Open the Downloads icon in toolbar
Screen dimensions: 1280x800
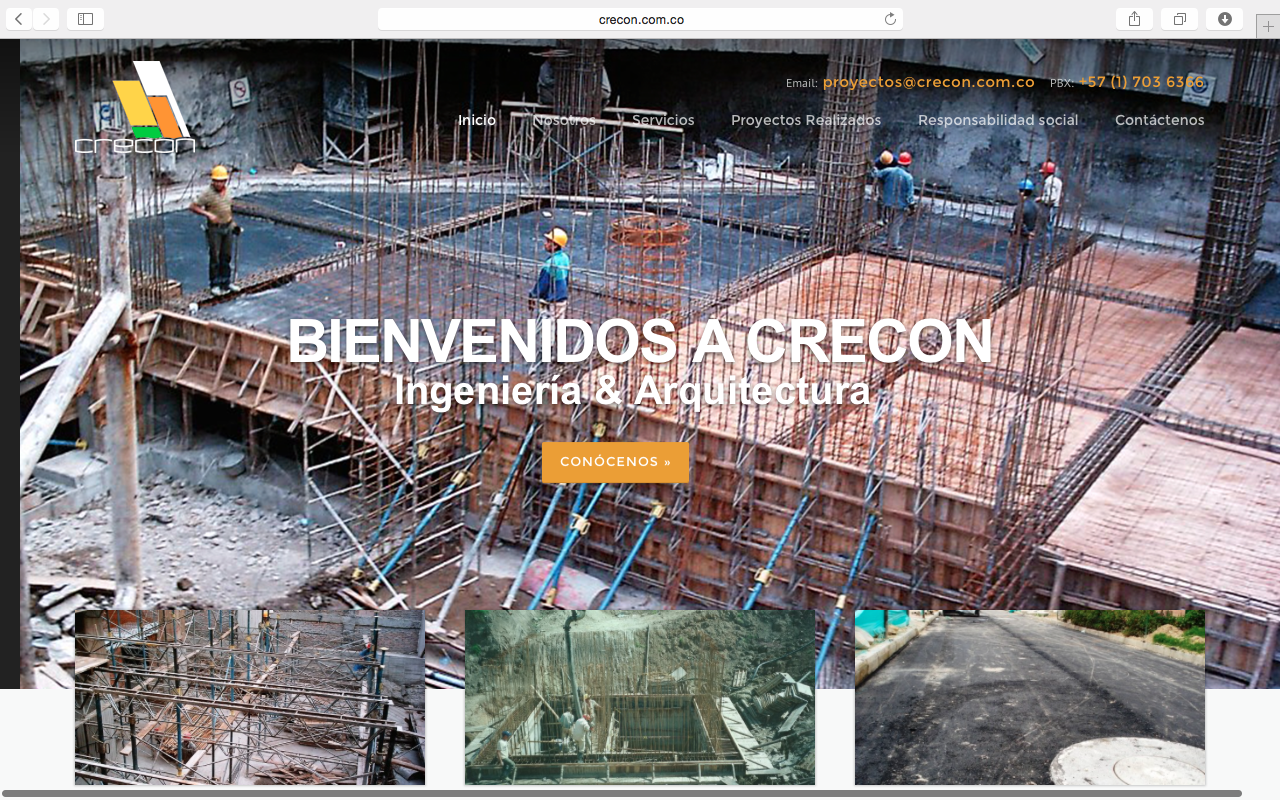click(1225, 19)
